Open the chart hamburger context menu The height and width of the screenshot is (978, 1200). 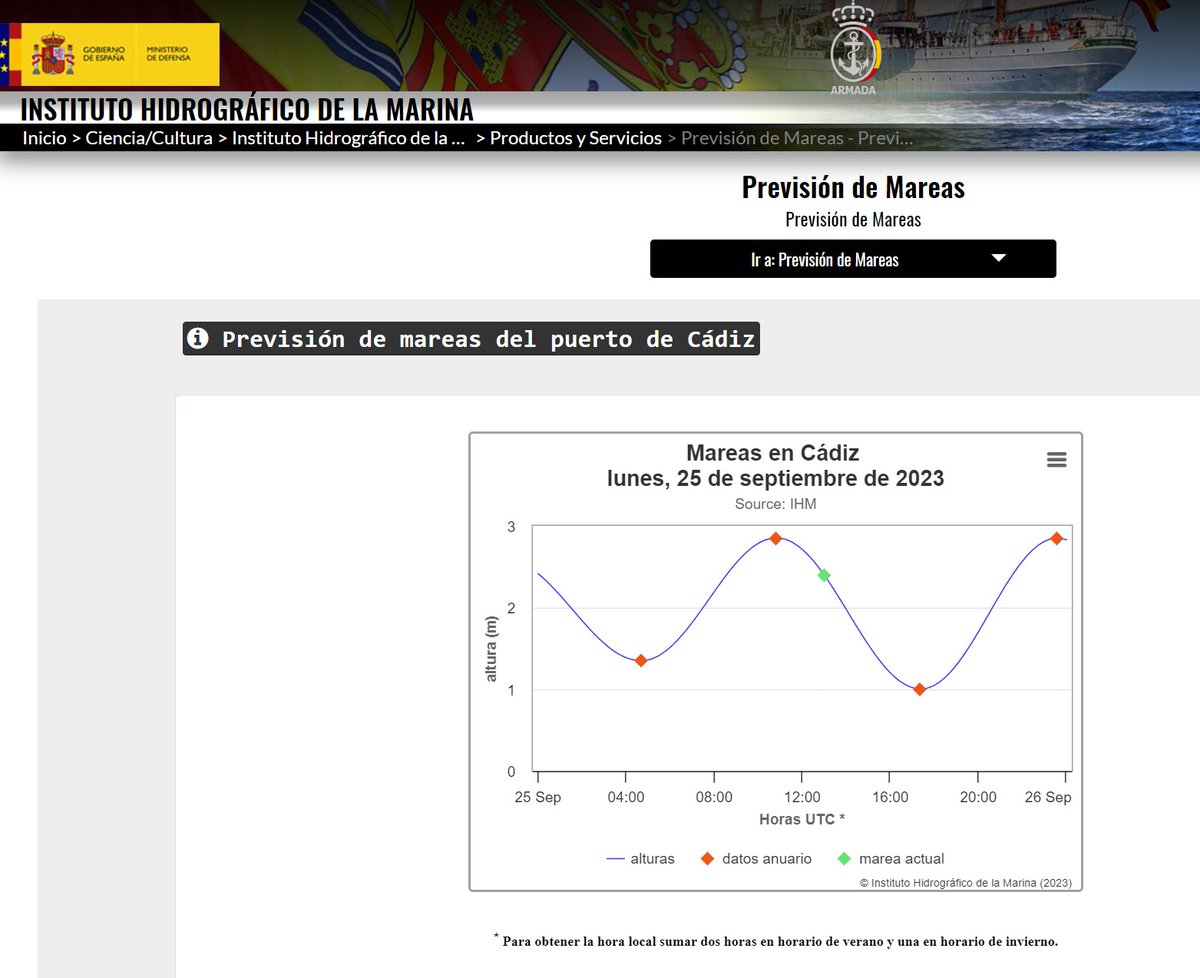1056,460
